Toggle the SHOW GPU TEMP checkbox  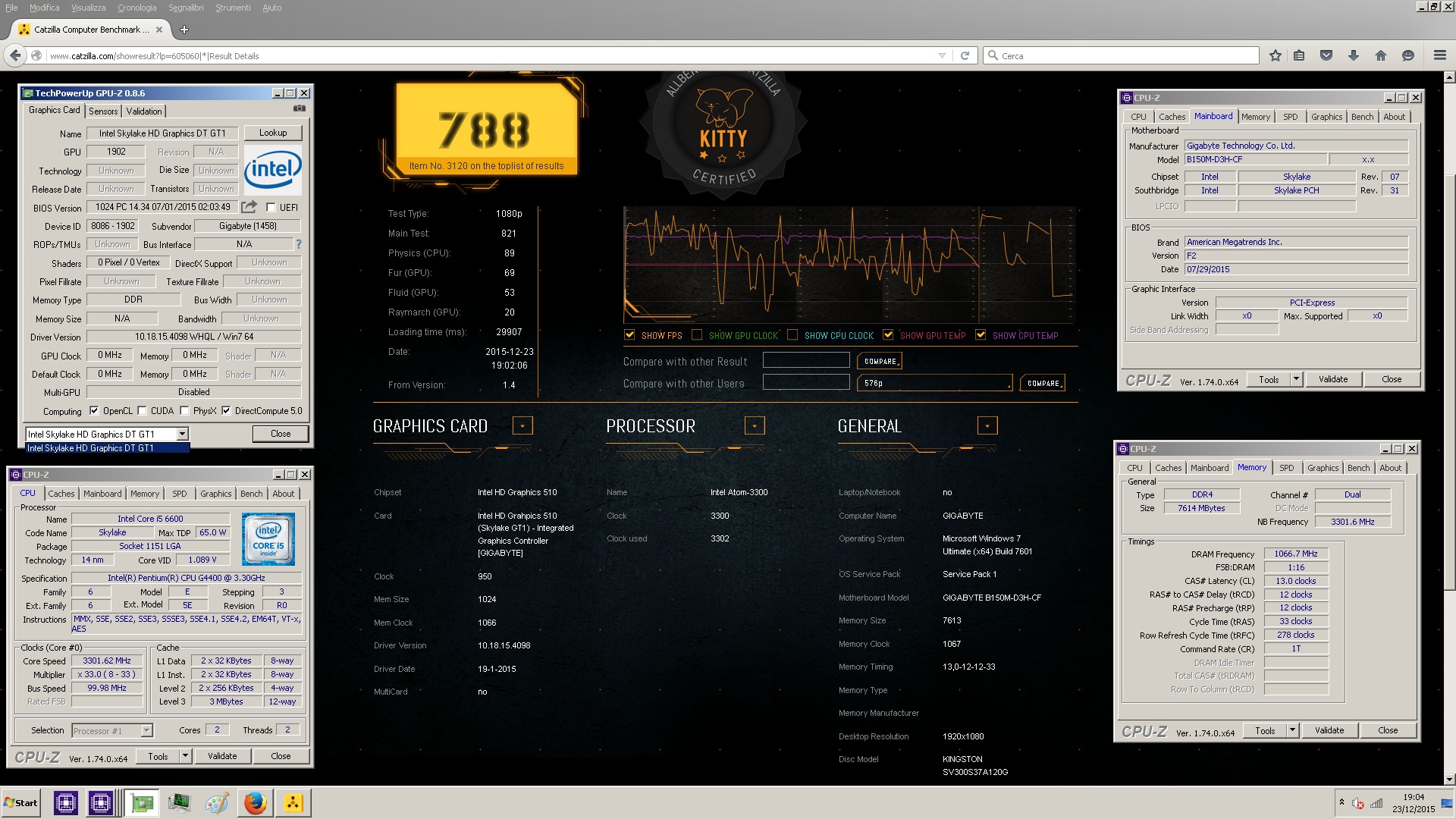point(888,335)
